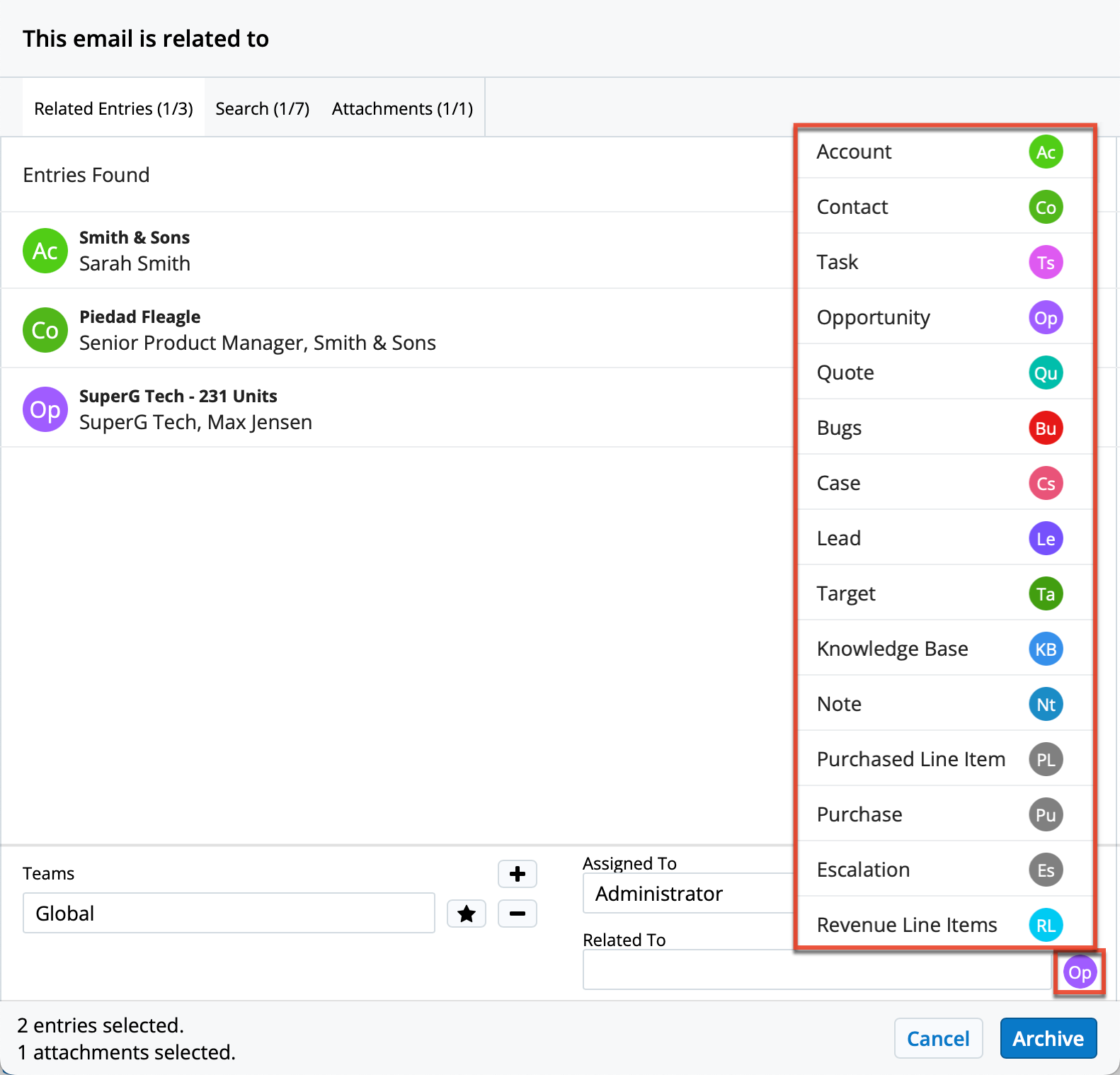
Task: Select the Escalation module entry
Action: pos(945,870)
